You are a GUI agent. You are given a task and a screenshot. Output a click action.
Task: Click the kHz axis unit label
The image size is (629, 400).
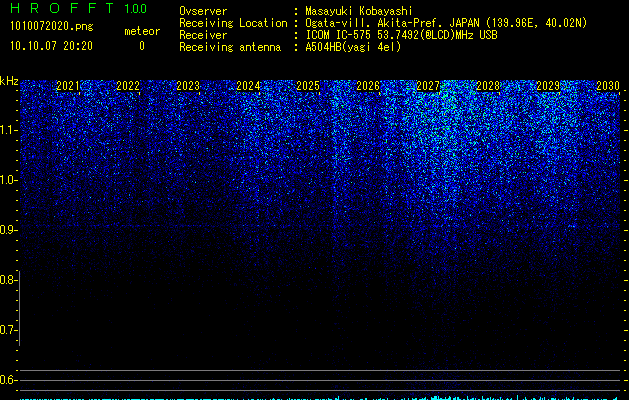point(9,81)
